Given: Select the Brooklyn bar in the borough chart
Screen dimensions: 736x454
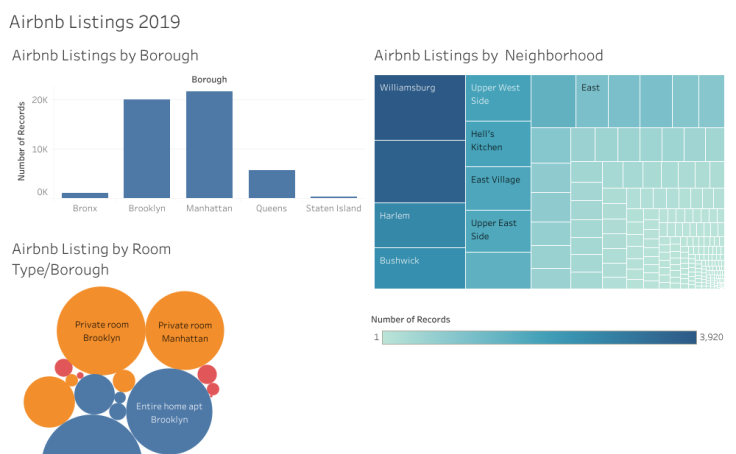Looking at the screenshot, I should click(x=147, y=149).
